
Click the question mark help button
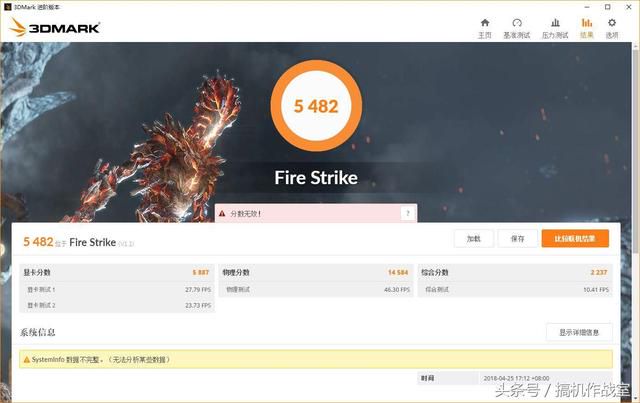coord(408,213)
